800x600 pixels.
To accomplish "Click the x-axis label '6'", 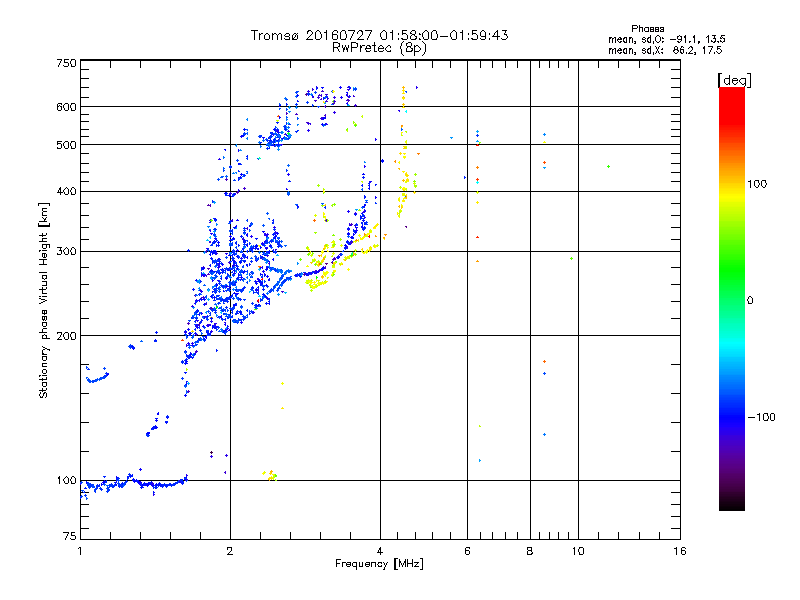I will pyautogui.click(x=467, y=551).
